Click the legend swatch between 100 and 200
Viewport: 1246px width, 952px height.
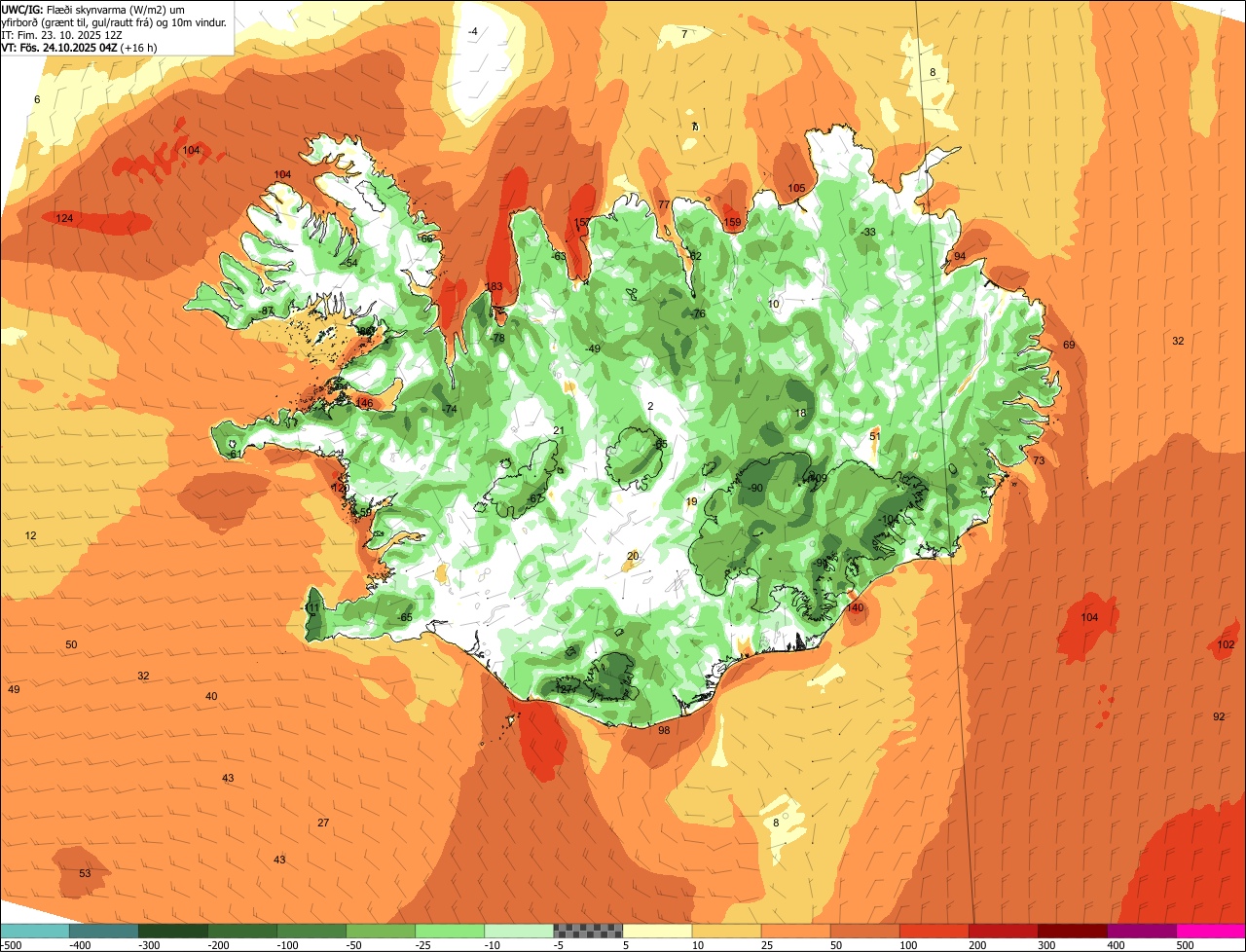point(934,930)
